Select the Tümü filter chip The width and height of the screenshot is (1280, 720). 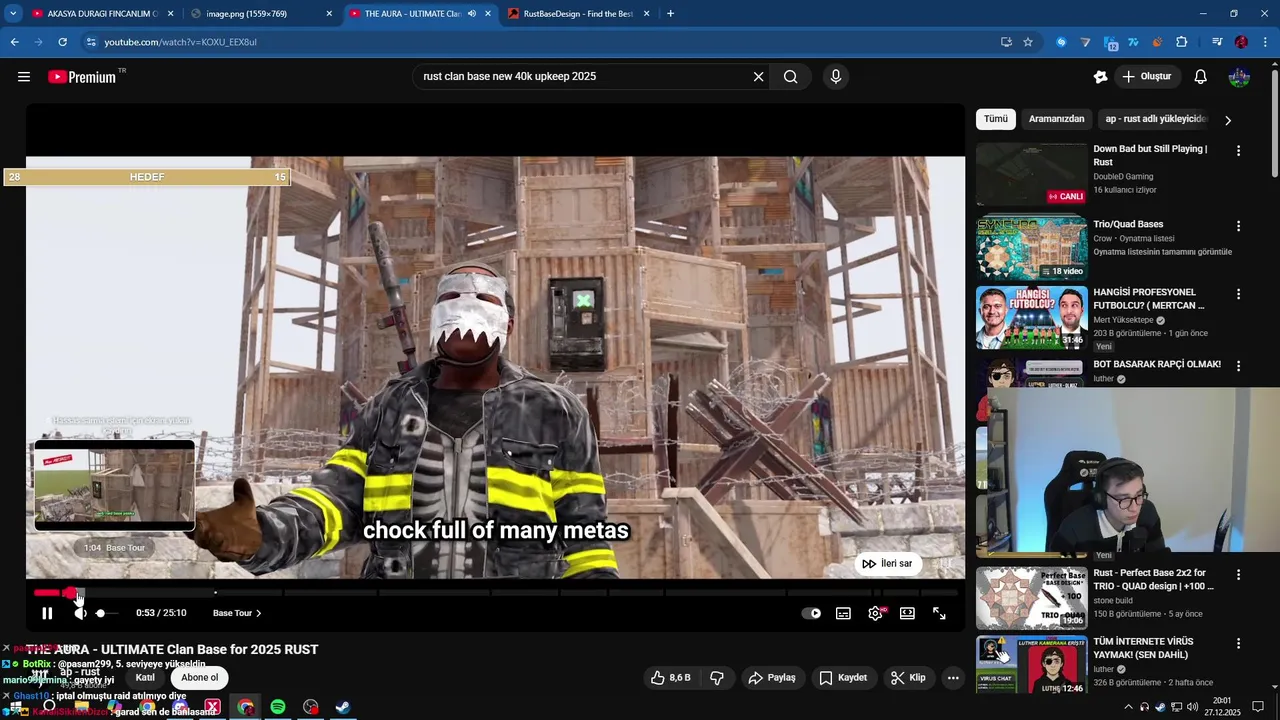point(996,119)
